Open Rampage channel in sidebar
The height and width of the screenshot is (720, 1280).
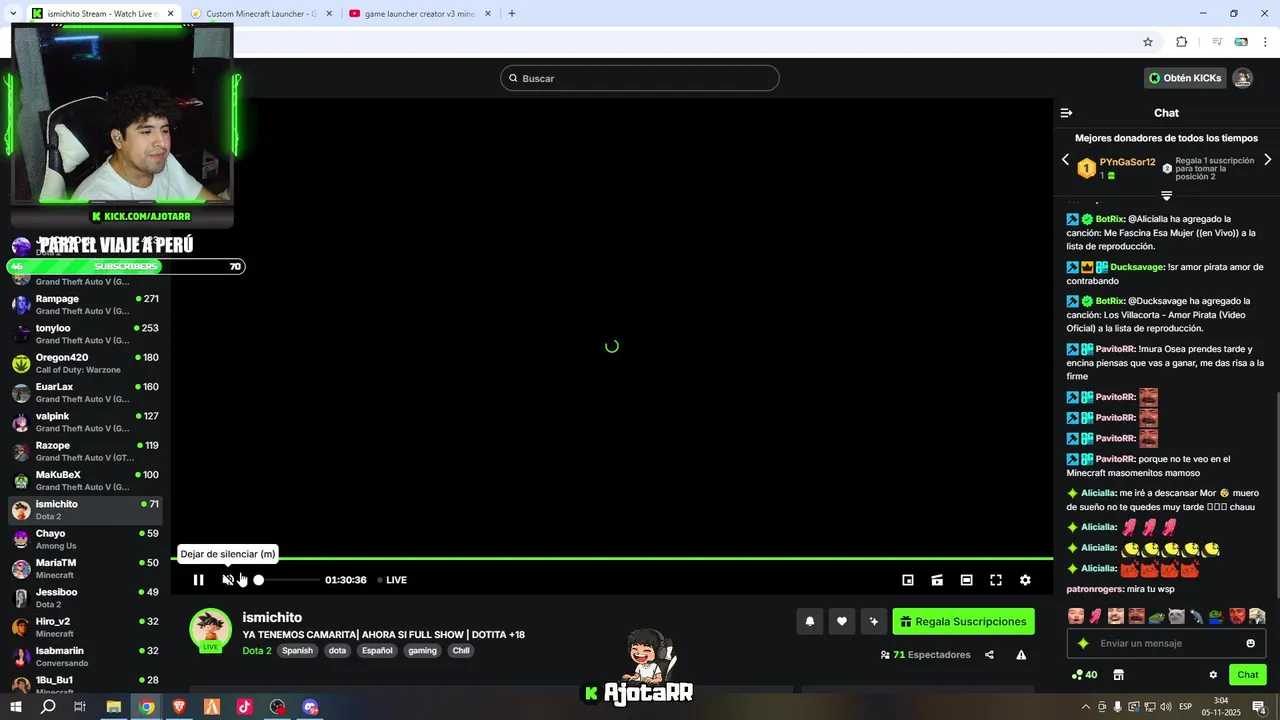[85, 304]
